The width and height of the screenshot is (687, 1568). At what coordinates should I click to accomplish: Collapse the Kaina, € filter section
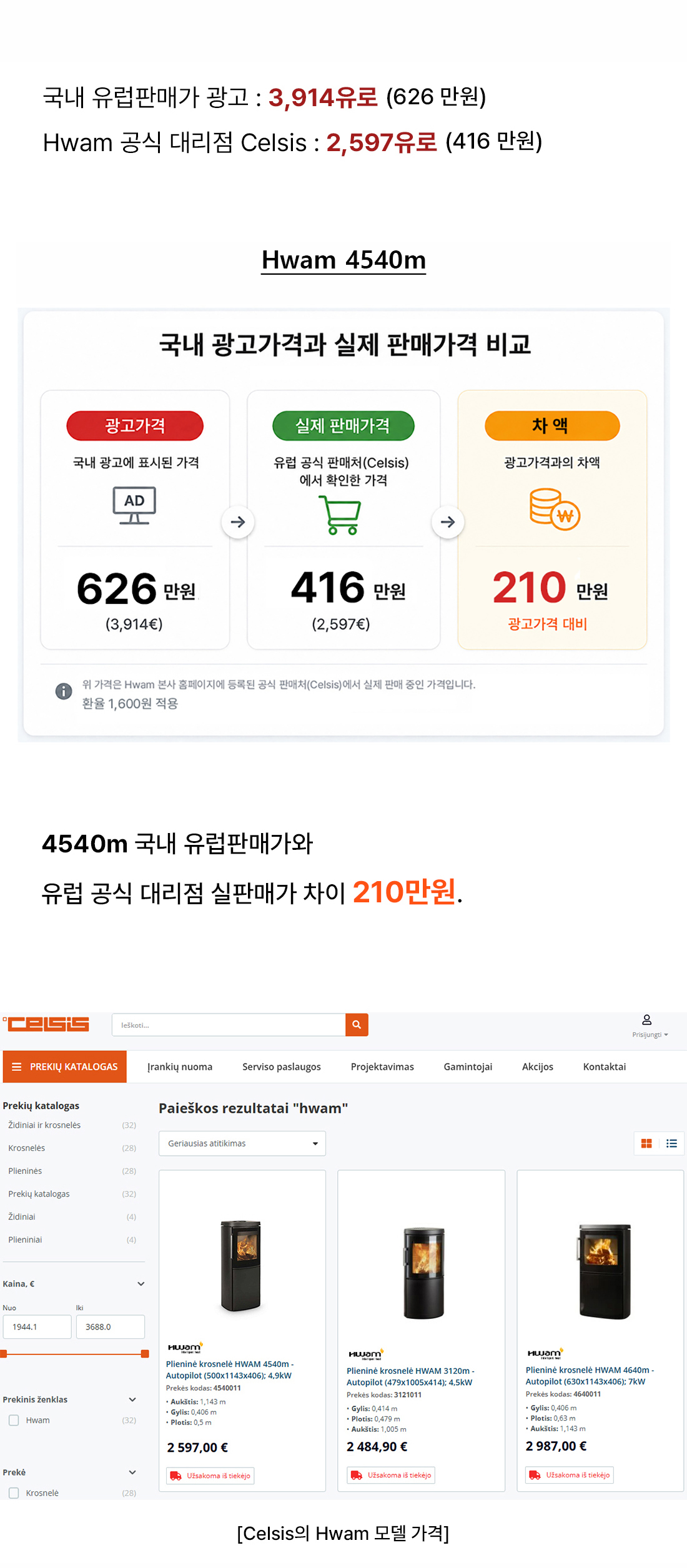tap(141, 1284)
